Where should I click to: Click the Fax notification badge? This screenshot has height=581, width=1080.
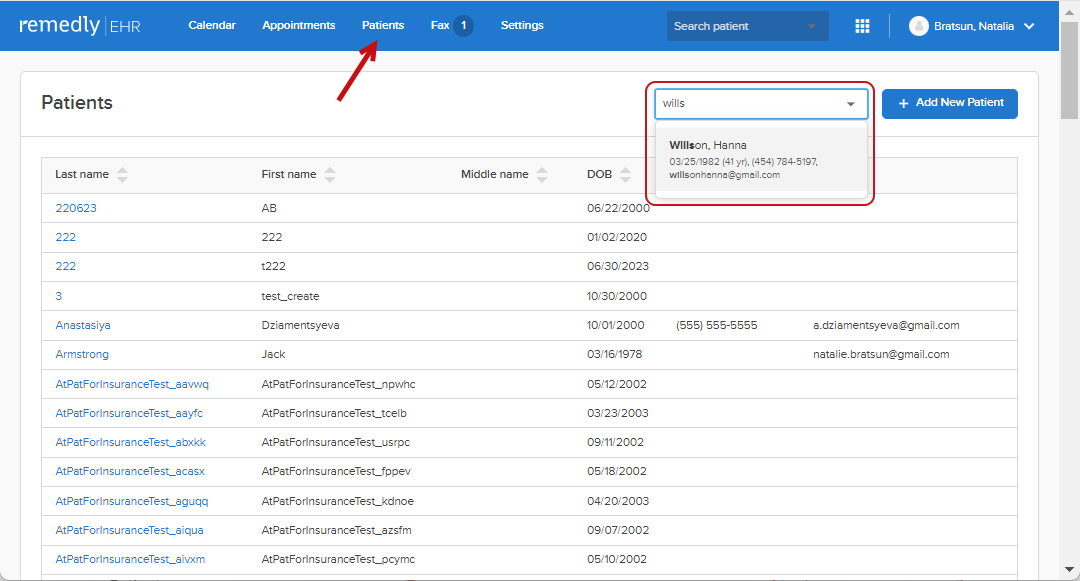[463, 25]
